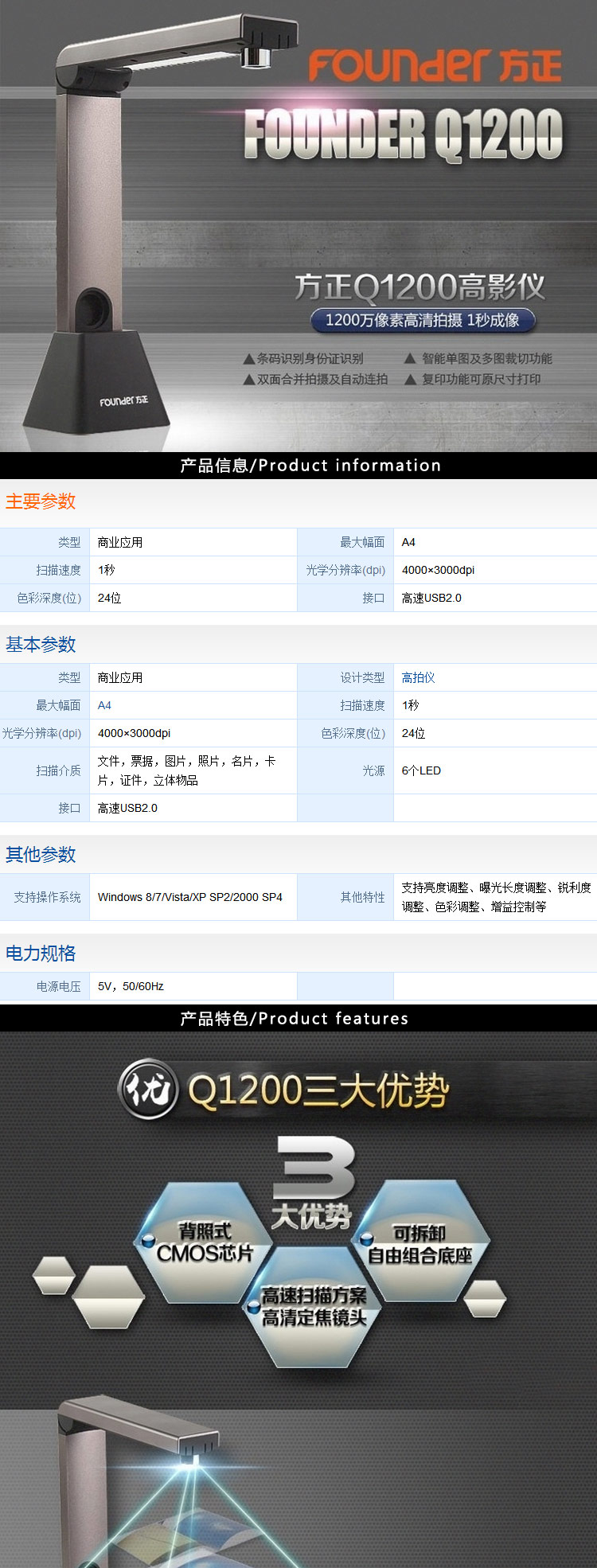Click the triangle bullet before 条码识别身份证识别
Screen dimensions: 597x1568
click(x=248, y=359)
